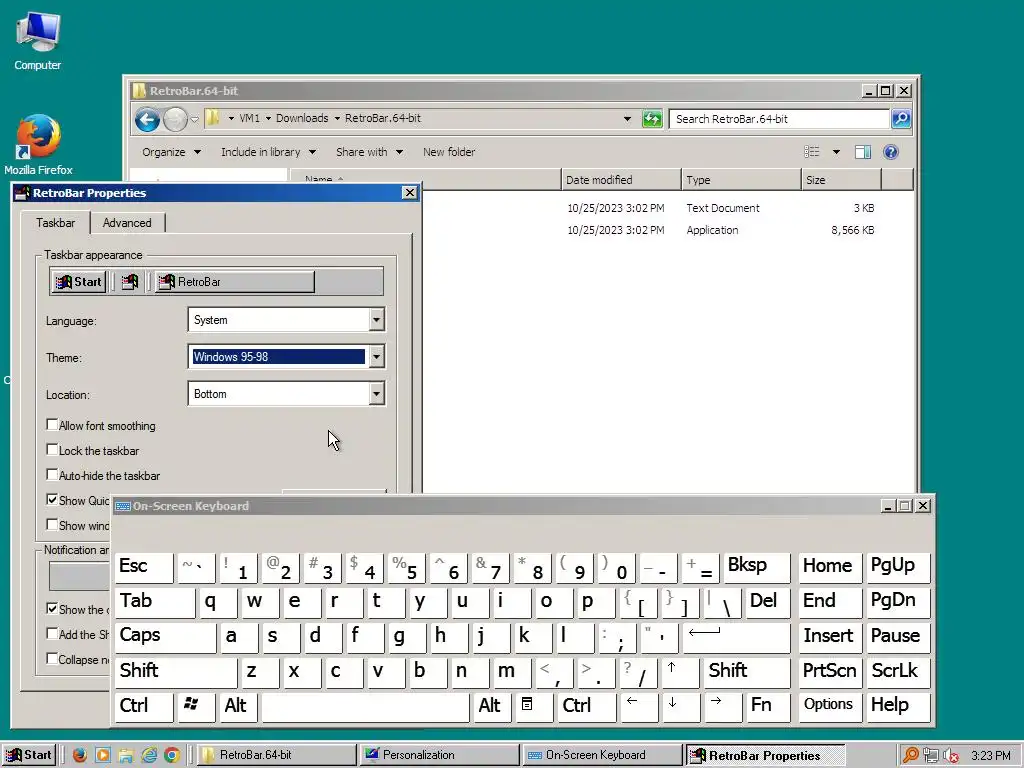
Task: Toggle the 'Collapse n...' checkbox
Action: [52, 658]
